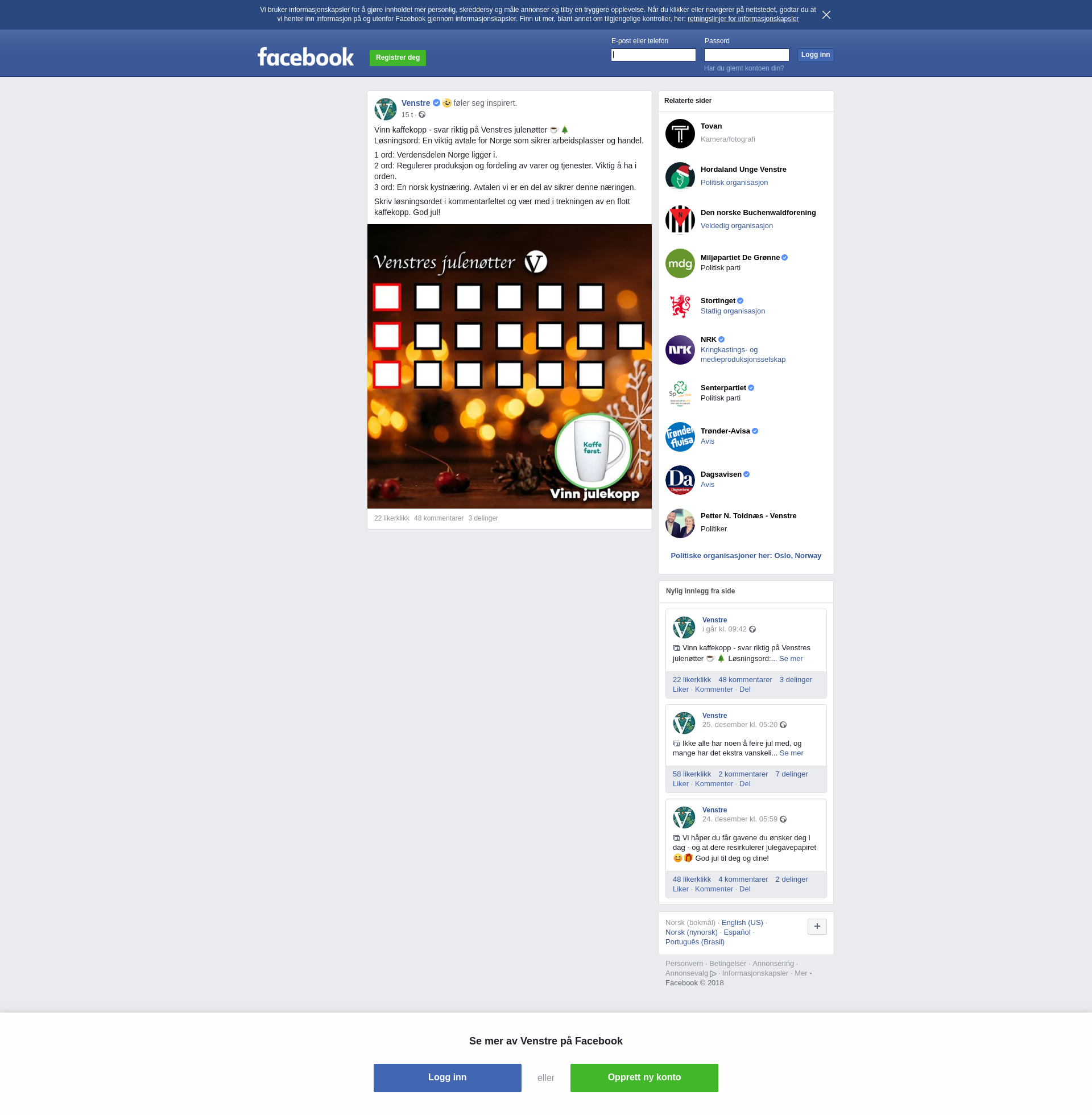Click the AdChoices triangle icon beside Annonsevalg
This screenshot has width=1092, height=1115.
pos(713,974)
